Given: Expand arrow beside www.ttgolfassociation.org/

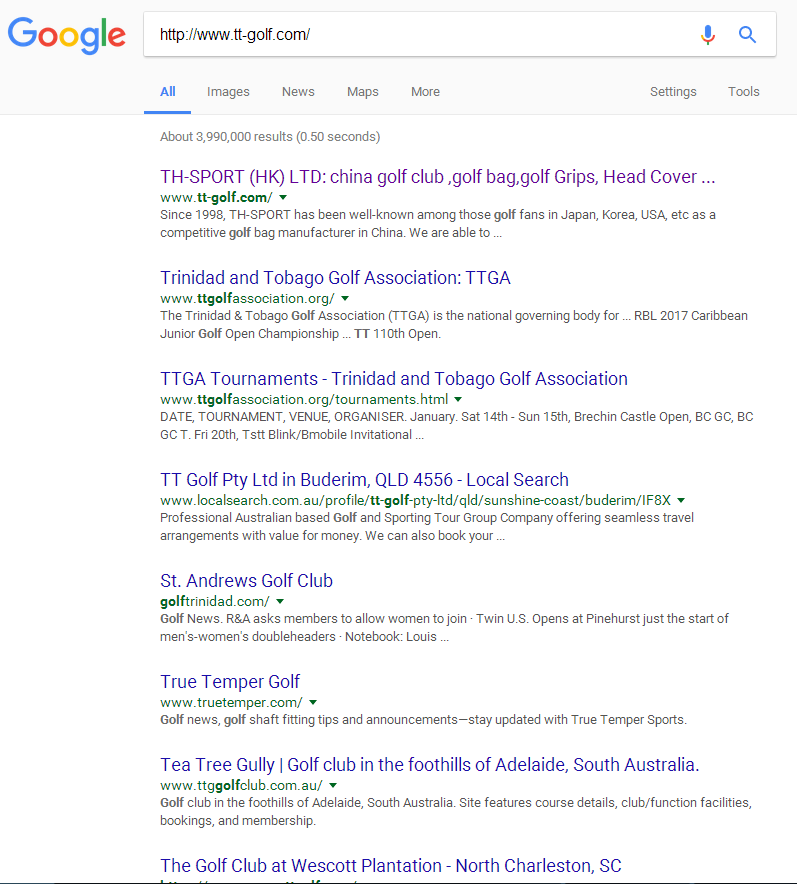Looking at the screenshot, I should click(x=345, y=298).
